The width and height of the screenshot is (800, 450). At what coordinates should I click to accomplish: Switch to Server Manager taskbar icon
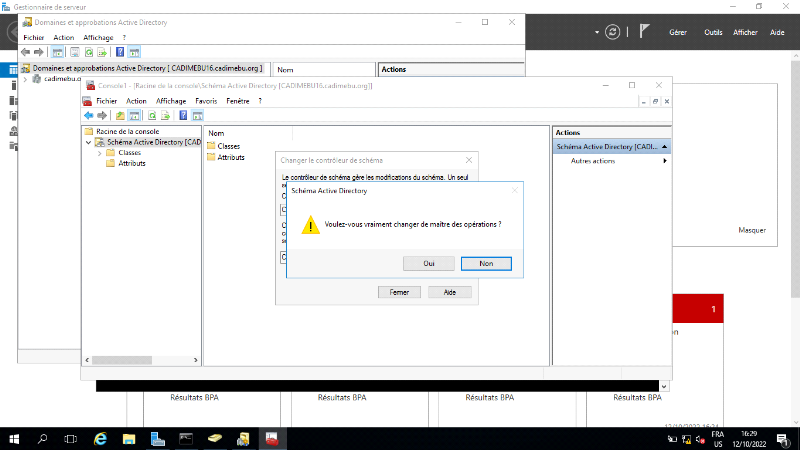pyautogui.click(x=158, y=439)
